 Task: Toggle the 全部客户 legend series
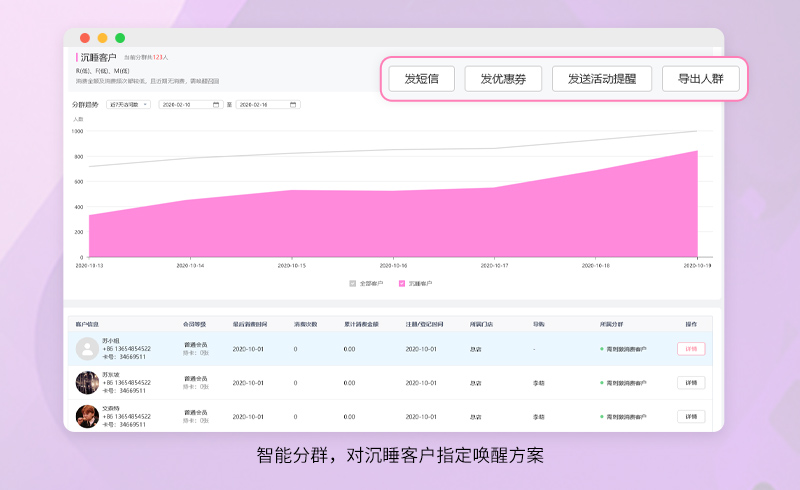point(366,284)
